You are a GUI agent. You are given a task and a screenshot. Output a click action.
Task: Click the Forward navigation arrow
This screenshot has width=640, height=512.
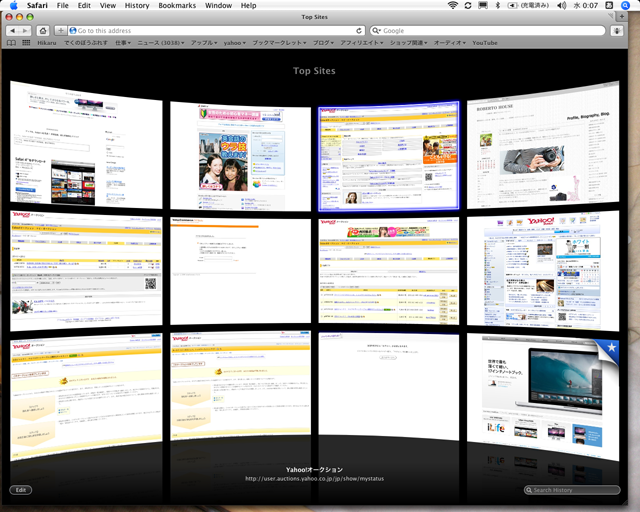25,31
